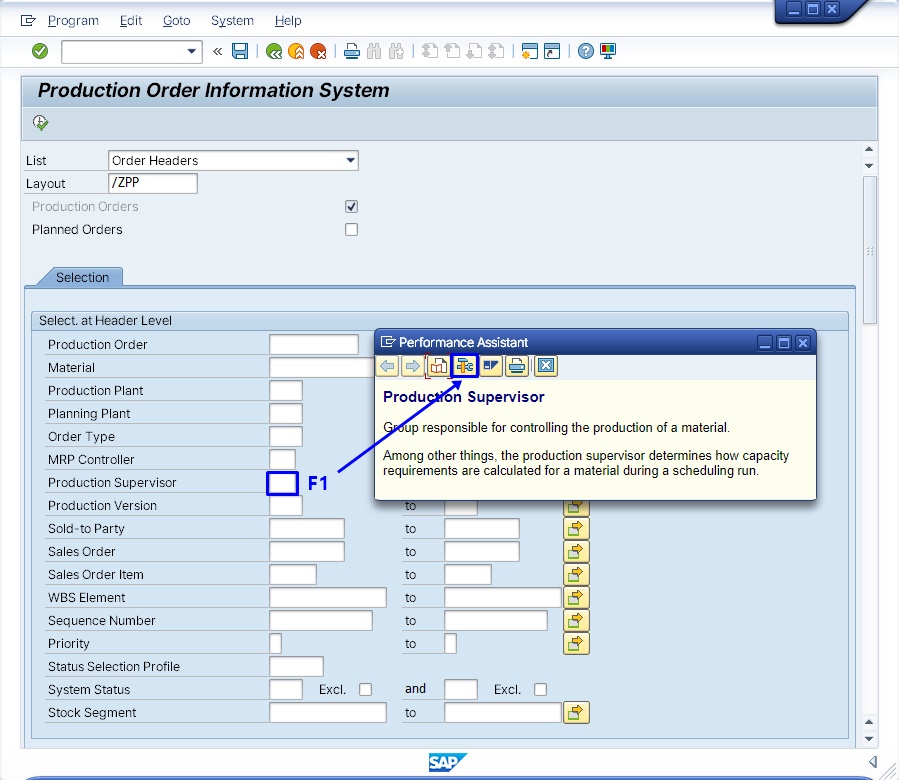Maximize the Performance Assistant window

[784, 343]
